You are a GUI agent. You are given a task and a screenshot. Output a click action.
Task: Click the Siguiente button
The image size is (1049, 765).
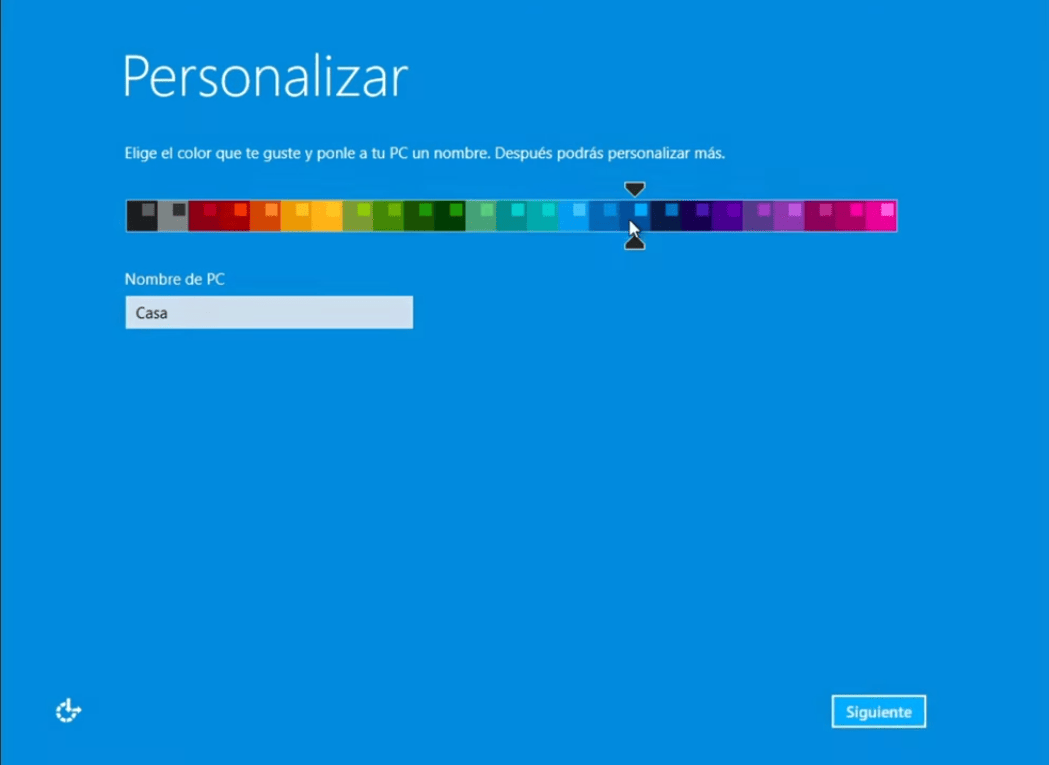[x=878, y=712]
